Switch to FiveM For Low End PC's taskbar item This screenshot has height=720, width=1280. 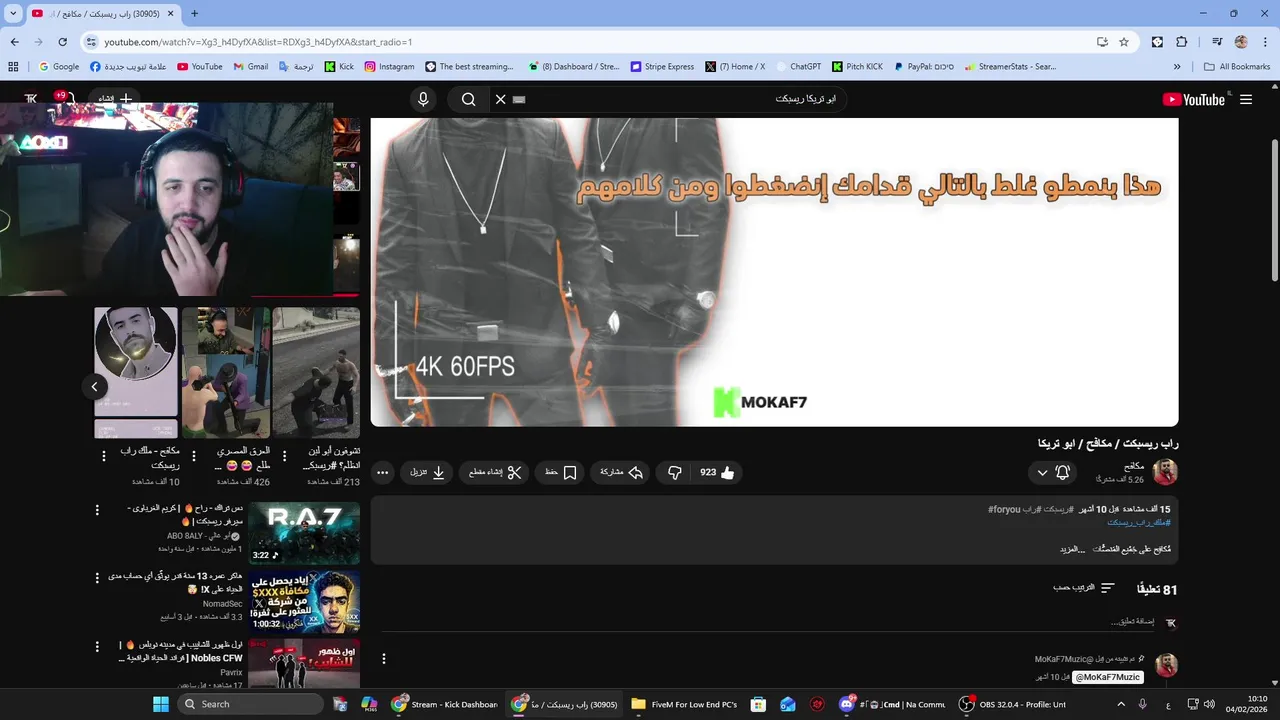coord(684,704)
